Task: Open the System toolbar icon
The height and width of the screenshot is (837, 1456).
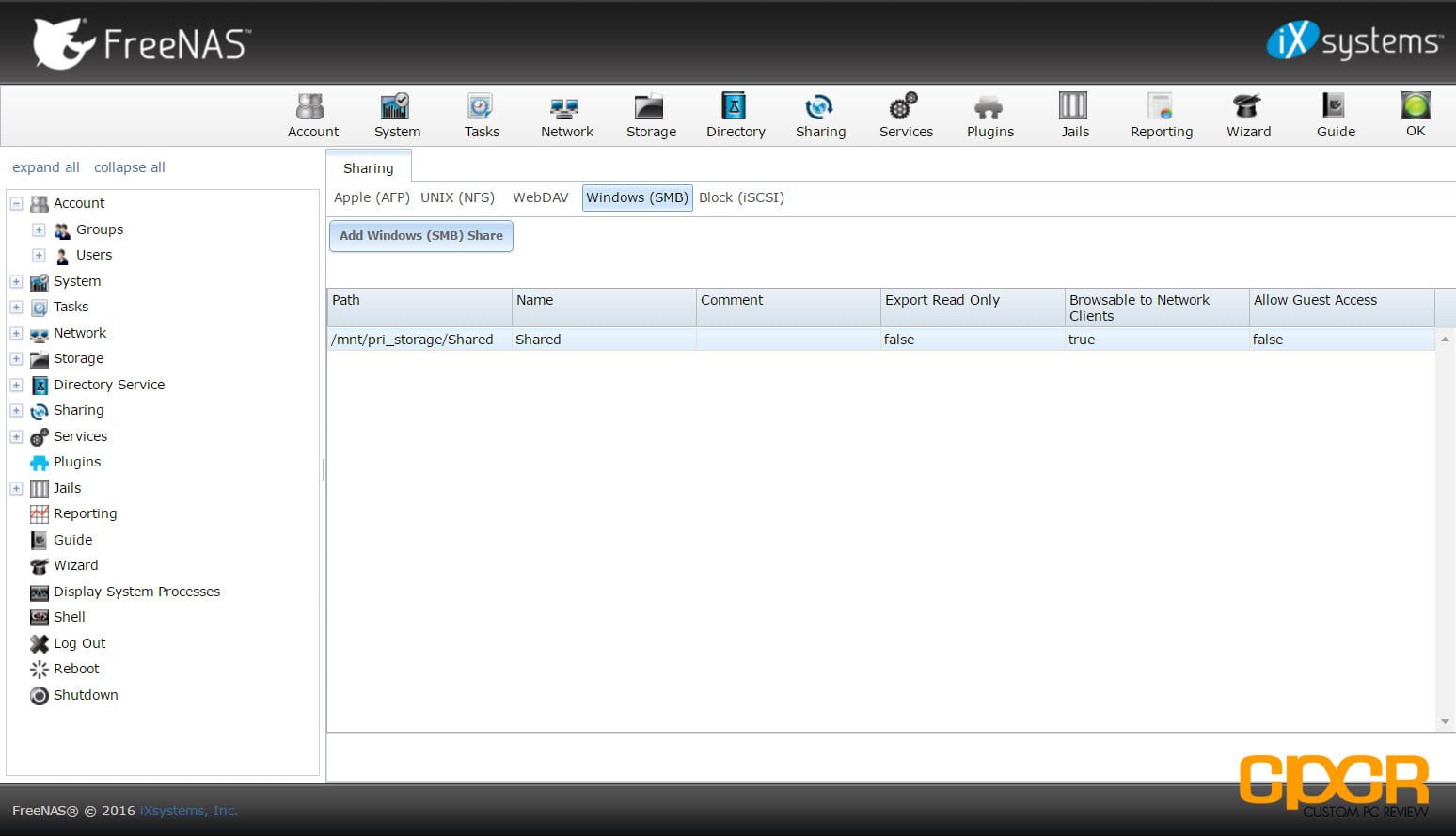Action: [397, 116]
